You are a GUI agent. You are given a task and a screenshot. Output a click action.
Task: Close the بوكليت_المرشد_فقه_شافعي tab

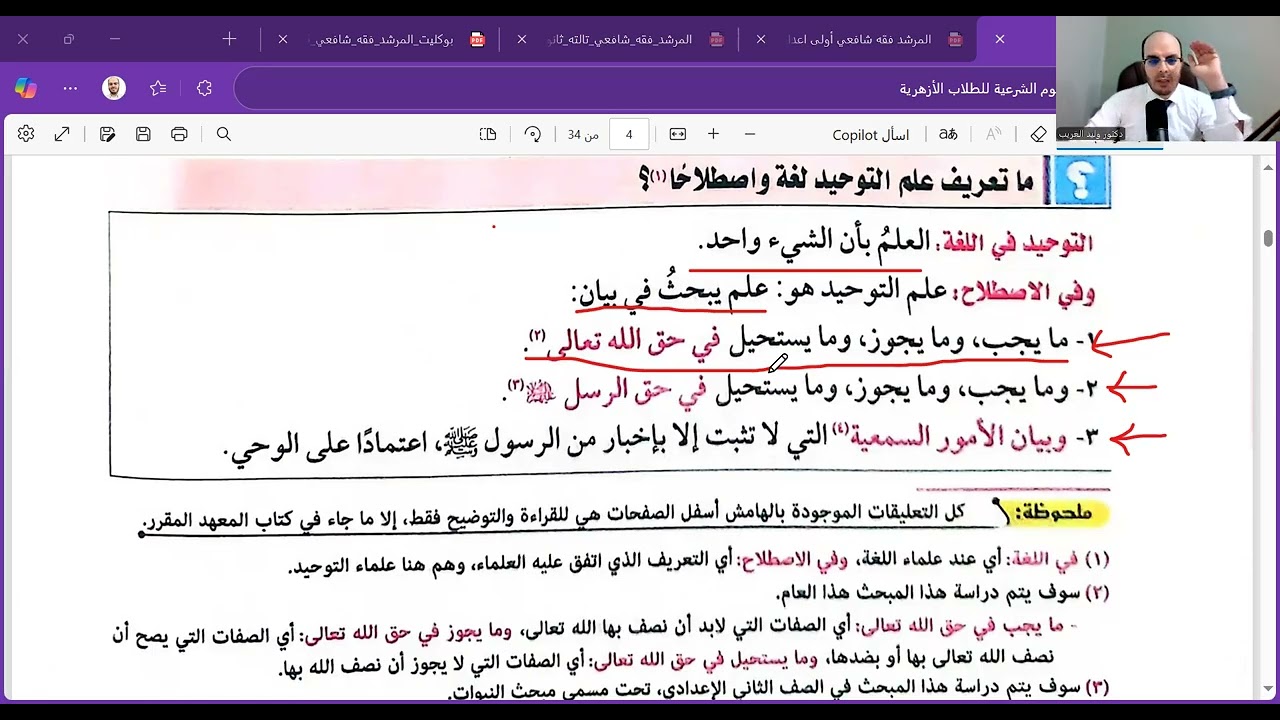[x=283, y=39]
